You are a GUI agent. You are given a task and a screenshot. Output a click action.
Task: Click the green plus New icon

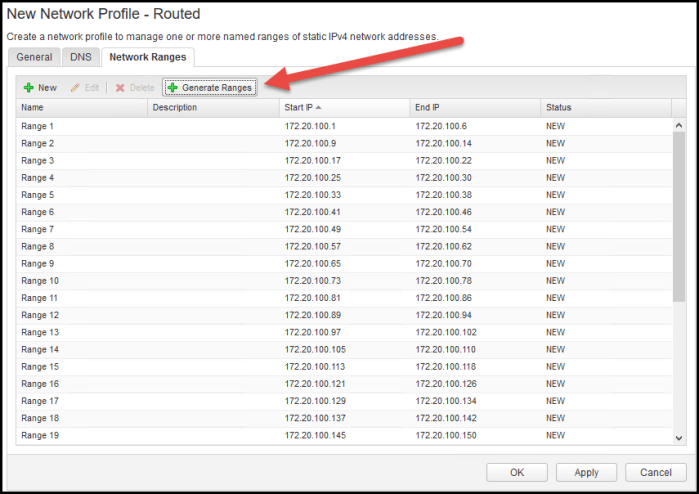28,88
